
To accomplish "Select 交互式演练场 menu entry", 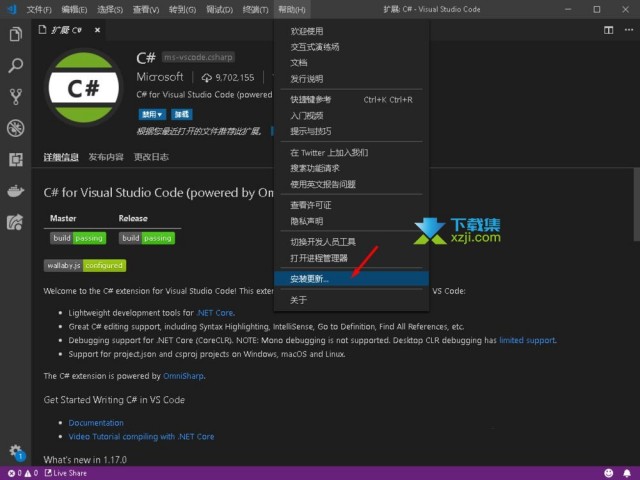I will [351, 47].
